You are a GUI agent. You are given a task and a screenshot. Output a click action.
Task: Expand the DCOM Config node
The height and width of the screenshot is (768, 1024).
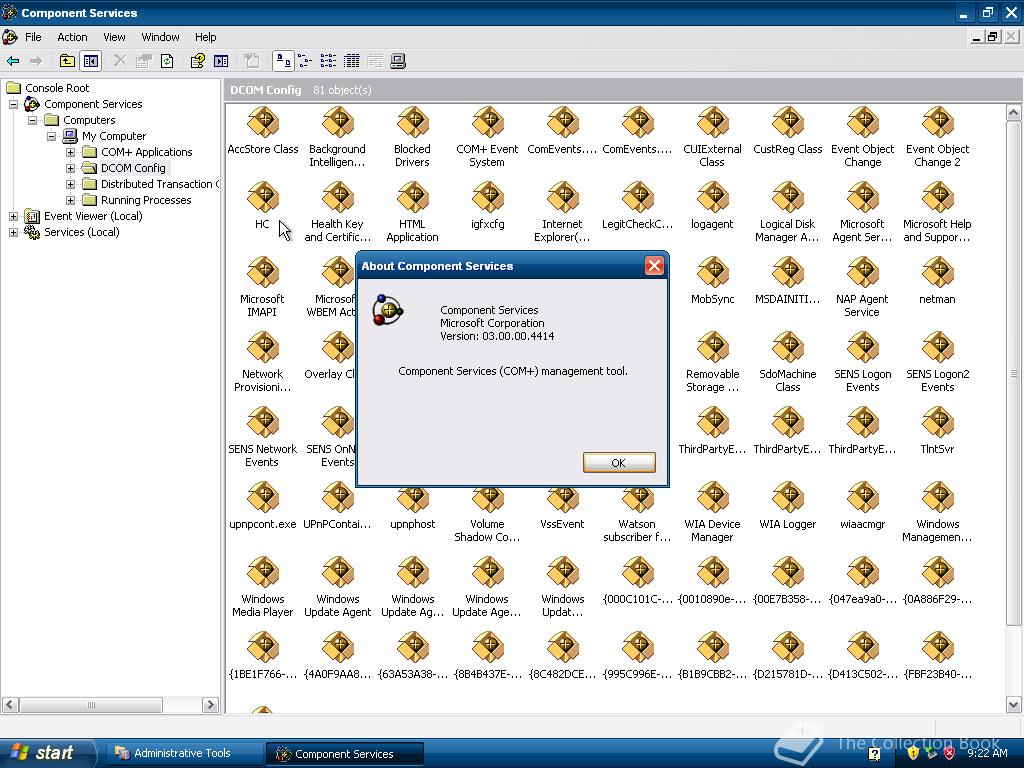[71, 168]
